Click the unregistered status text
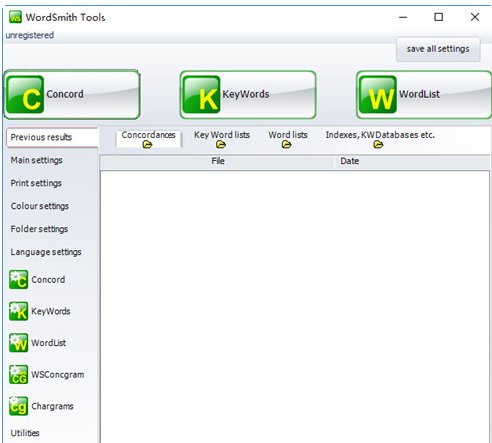 (x=30, y=35)
